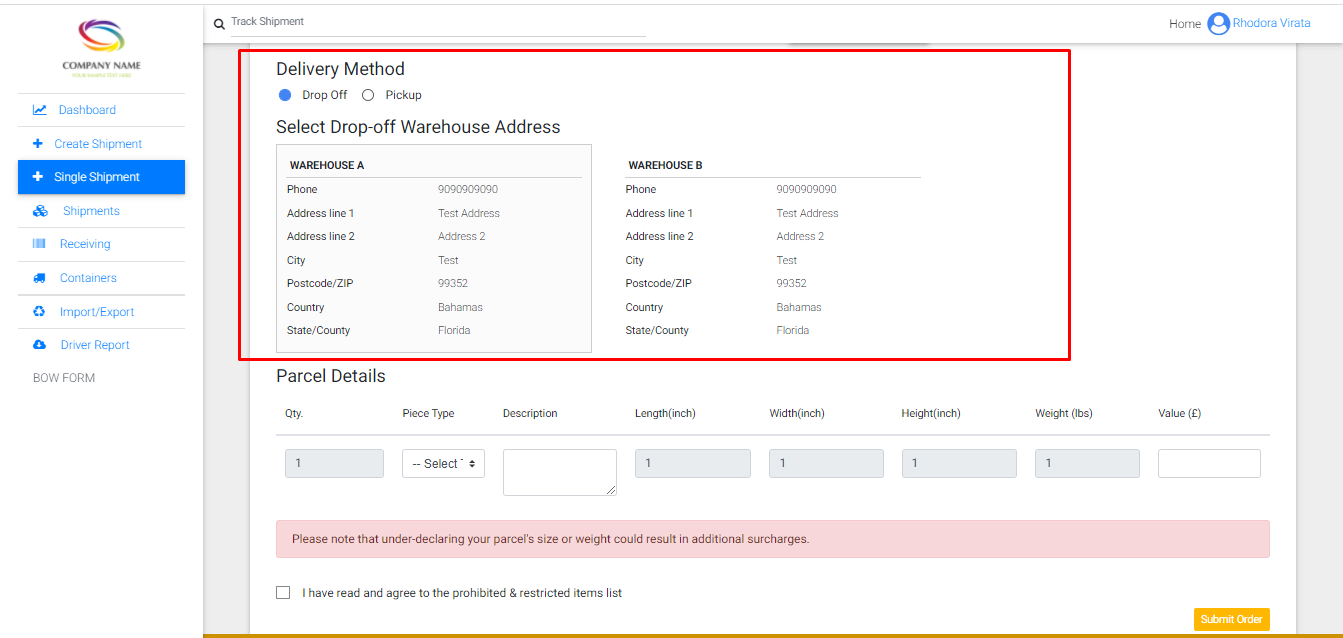Image resolution: width=1343 pixels, height=638 pixels.
Task: Click the barcode icon beside Receiving
Action: [x=39, y=244]
